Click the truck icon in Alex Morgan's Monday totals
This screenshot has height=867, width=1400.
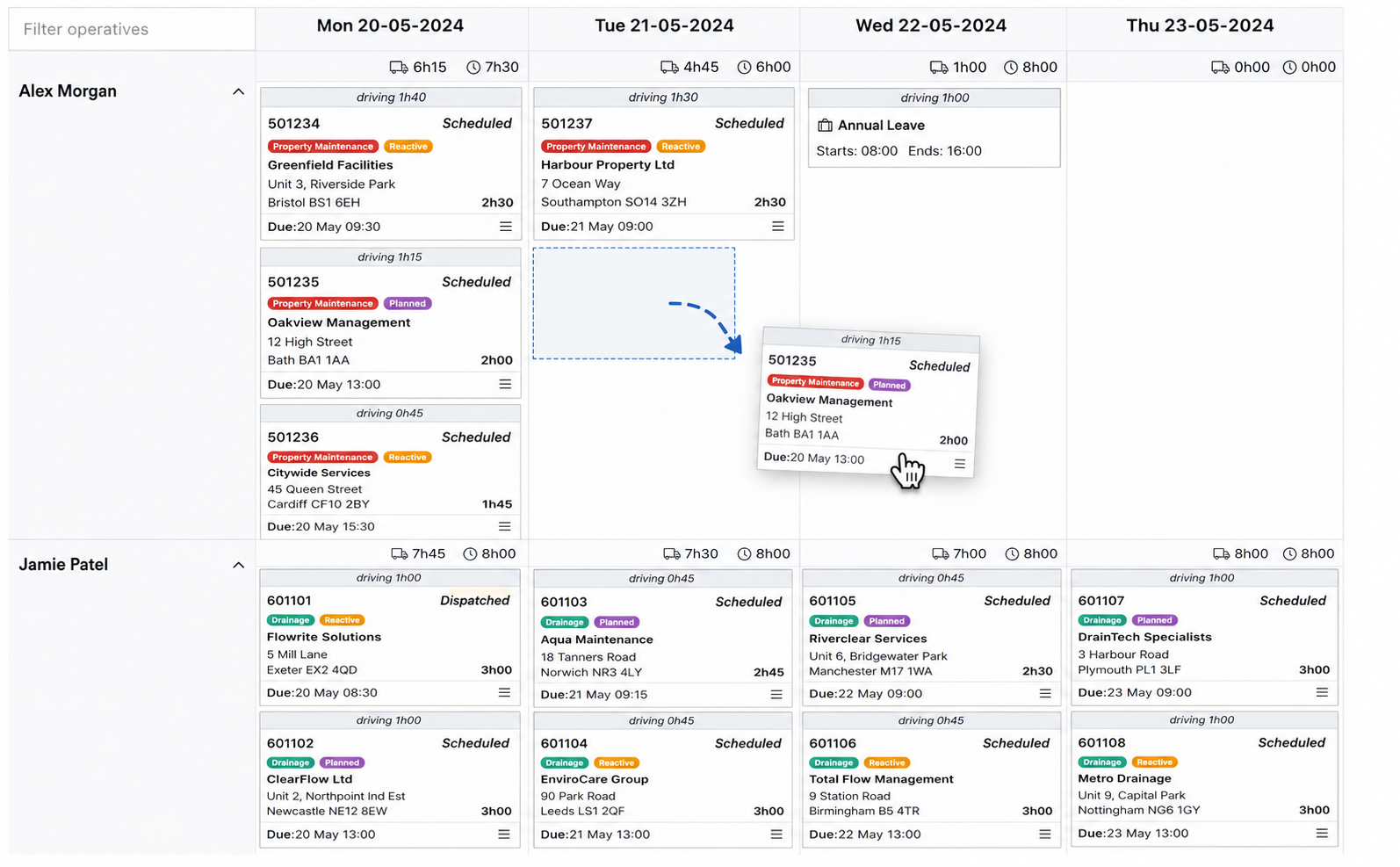[398, 67]
